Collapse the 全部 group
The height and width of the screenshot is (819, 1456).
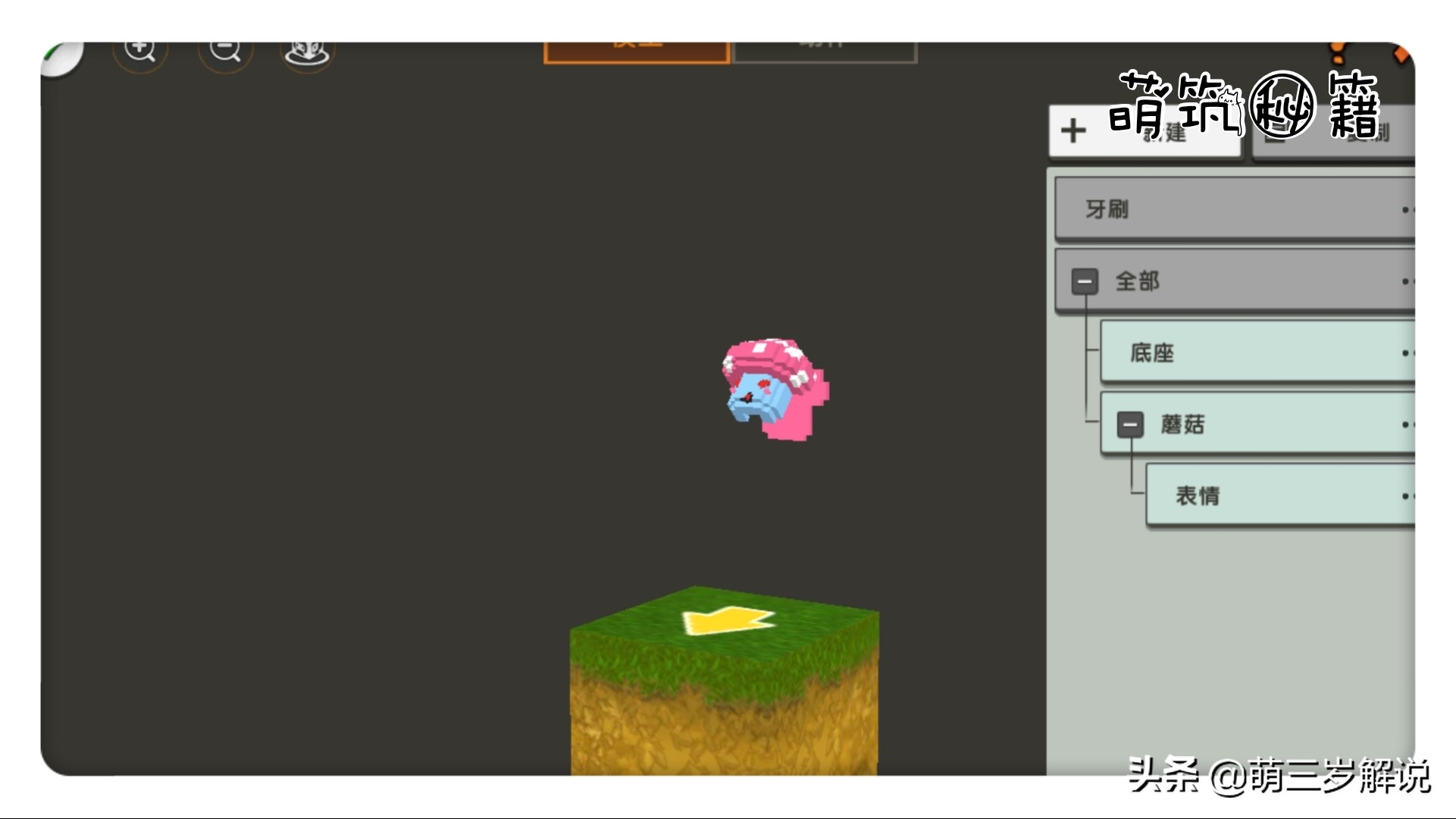coord(1085,281)
